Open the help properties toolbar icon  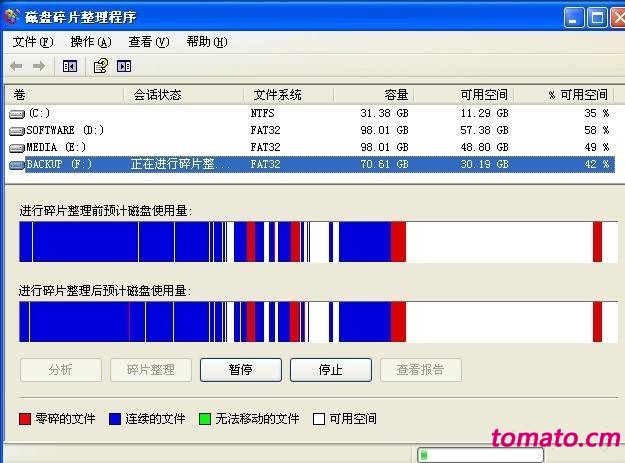tap(100, 66)
